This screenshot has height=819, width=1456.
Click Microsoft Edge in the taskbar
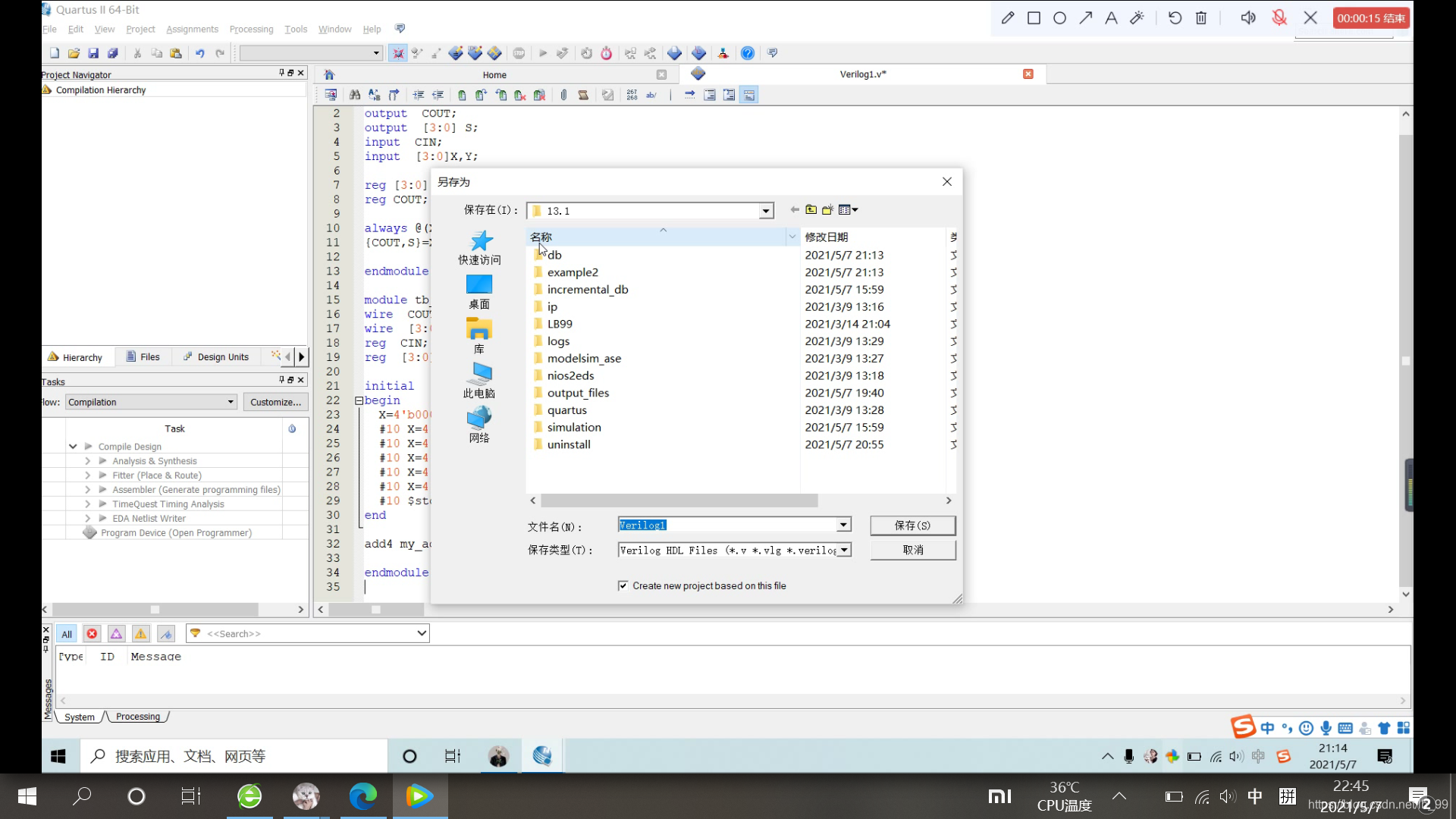coord(362,796)
